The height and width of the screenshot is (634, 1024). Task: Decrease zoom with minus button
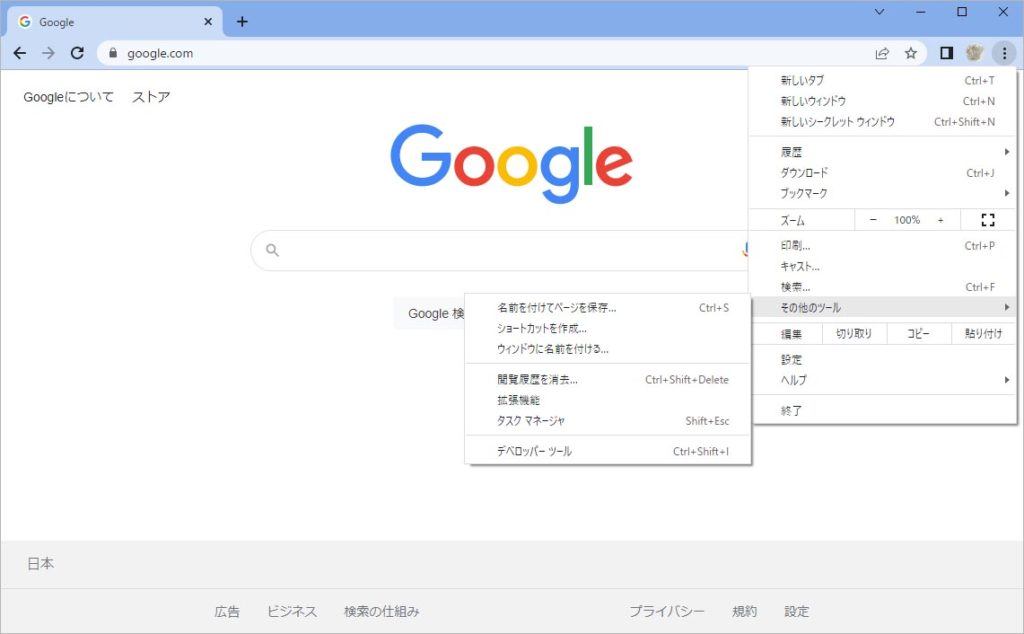tap(873, 220)
